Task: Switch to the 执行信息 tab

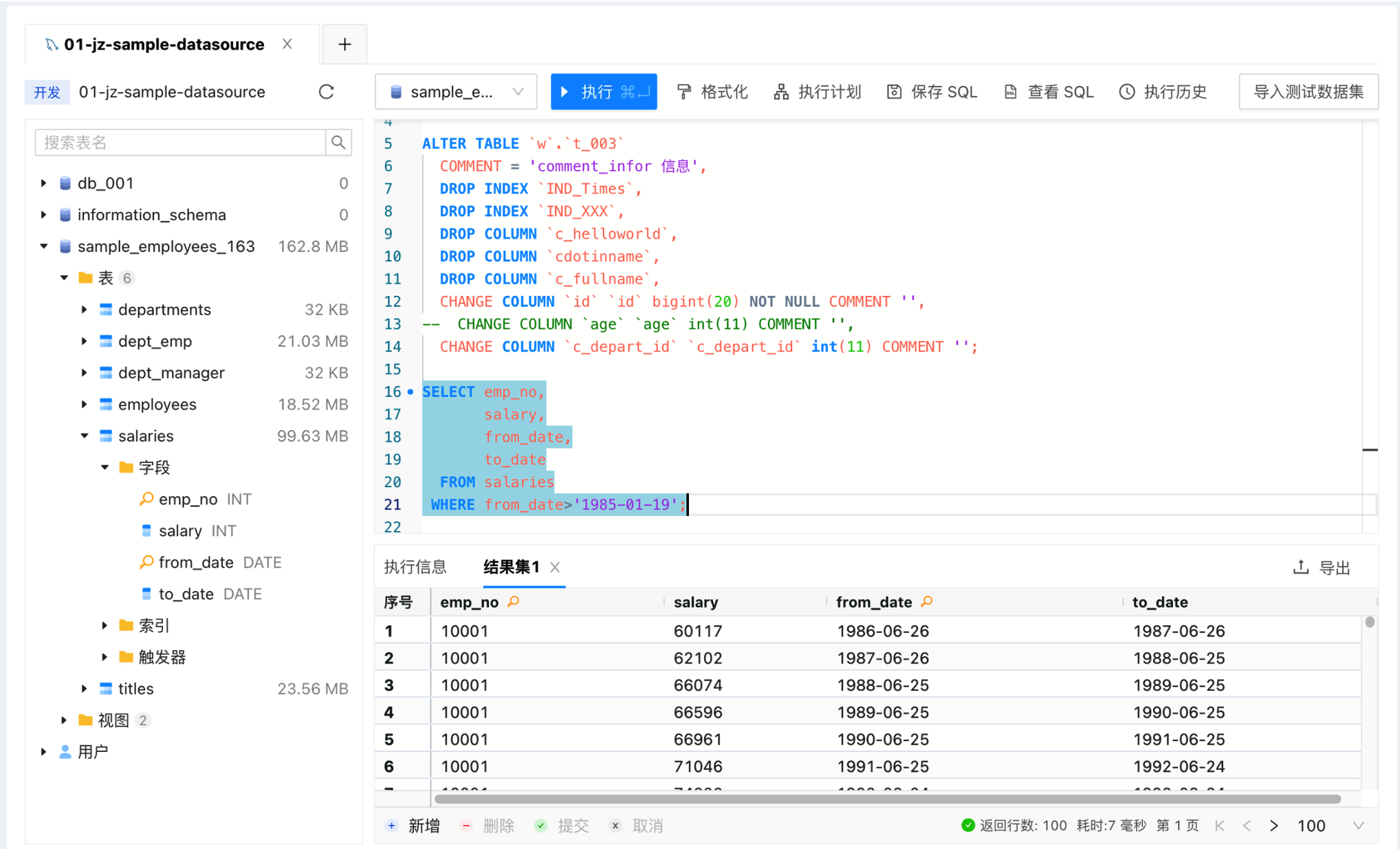Action: (x=415, y=566)
